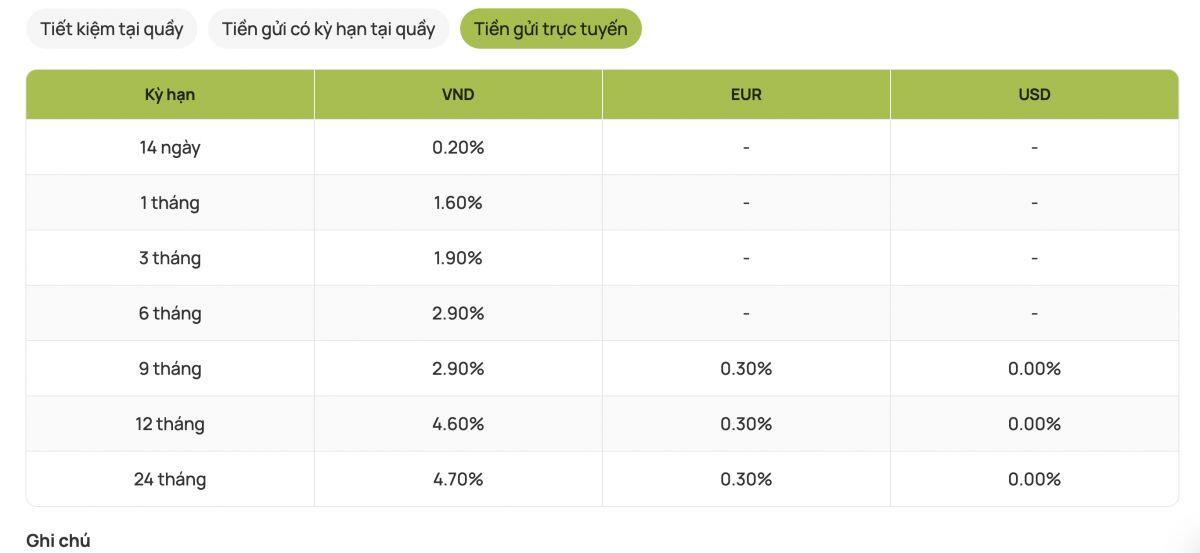Viewport: 1200px width, 553px height.
Task: Click the 1 tháng term cell
Action: coord(170,202)
